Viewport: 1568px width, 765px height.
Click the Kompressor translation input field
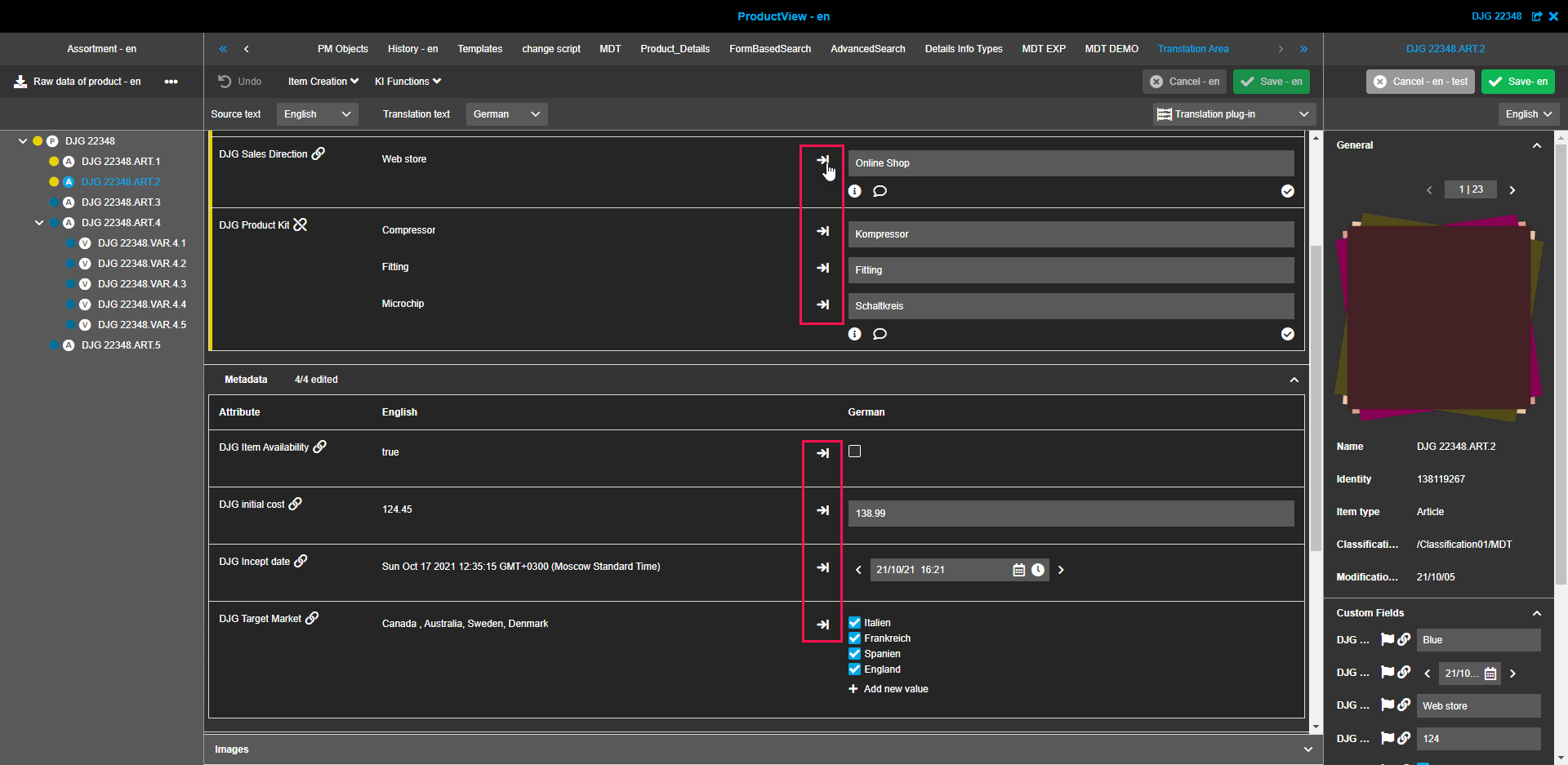click(x=1070, y=234)
